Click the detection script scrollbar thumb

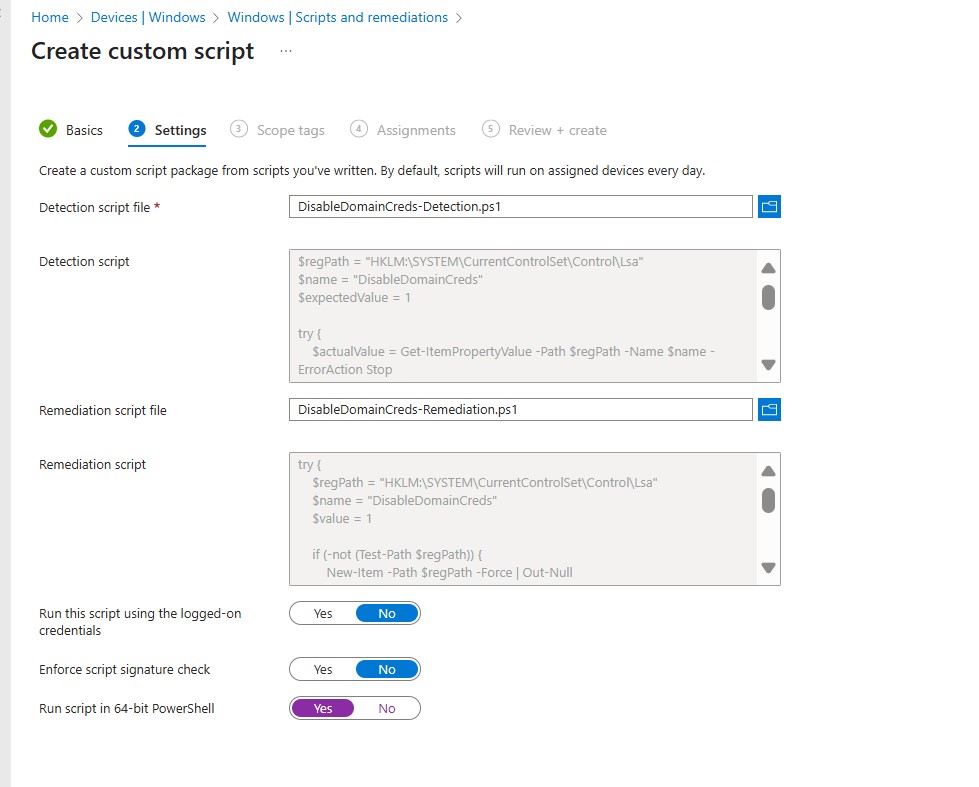(x=768, y=297)
